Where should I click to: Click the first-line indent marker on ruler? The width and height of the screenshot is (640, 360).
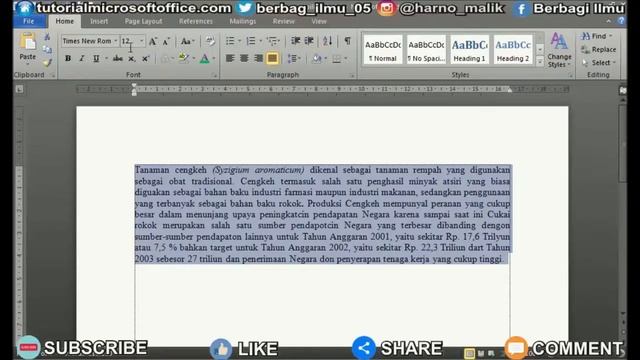point(134,86)
